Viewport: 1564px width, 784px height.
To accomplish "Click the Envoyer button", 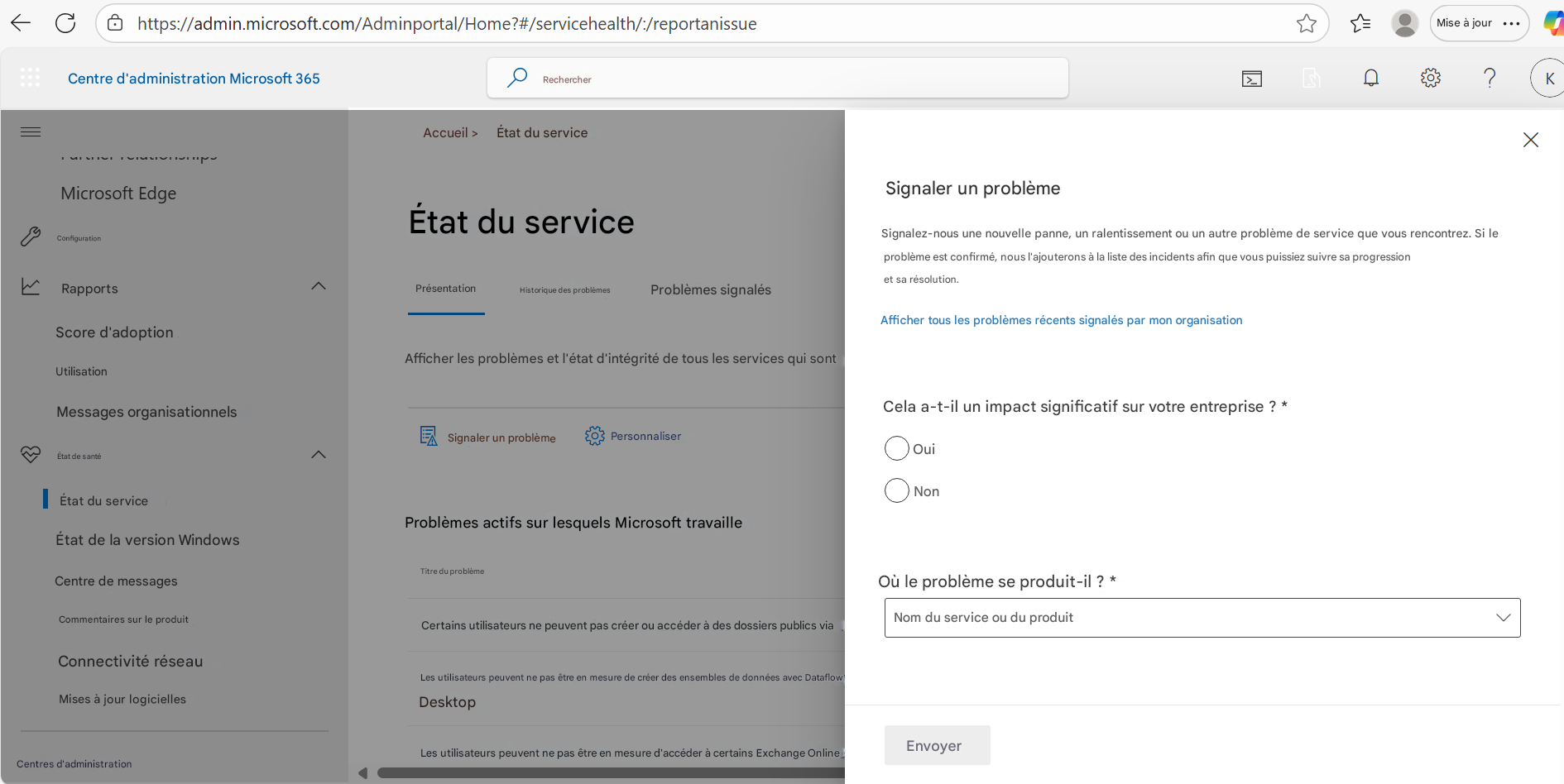I will pyautogui.click(x=937, y=745).
